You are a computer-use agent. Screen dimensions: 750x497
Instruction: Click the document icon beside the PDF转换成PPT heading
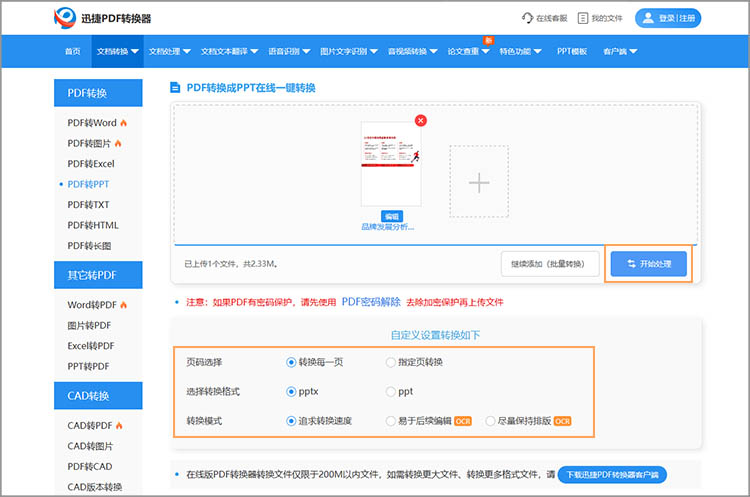(176, 88)
